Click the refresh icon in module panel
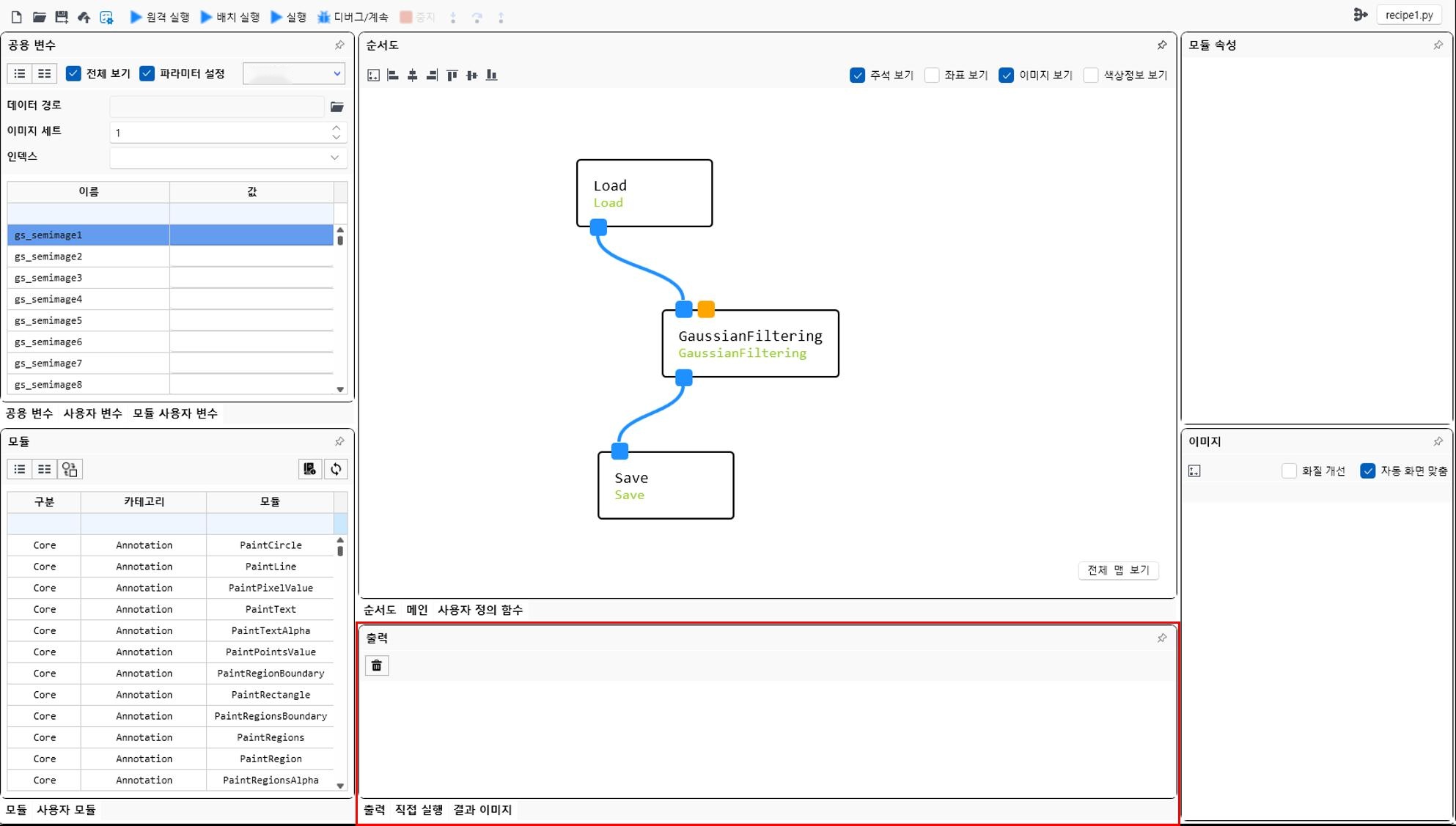The height and width of the screenshot is (826, 1456). click(336, 469)
